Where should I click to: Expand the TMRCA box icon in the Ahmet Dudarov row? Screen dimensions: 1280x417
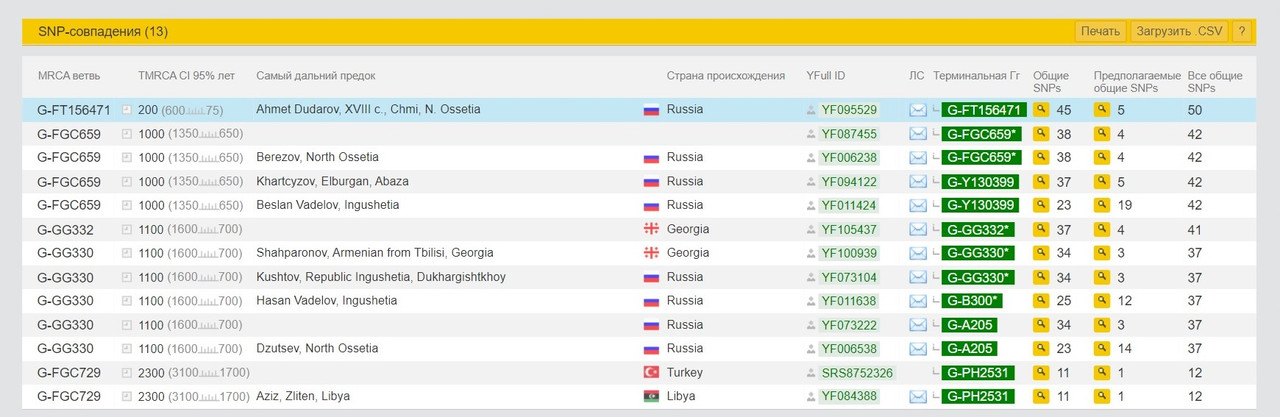127,110
